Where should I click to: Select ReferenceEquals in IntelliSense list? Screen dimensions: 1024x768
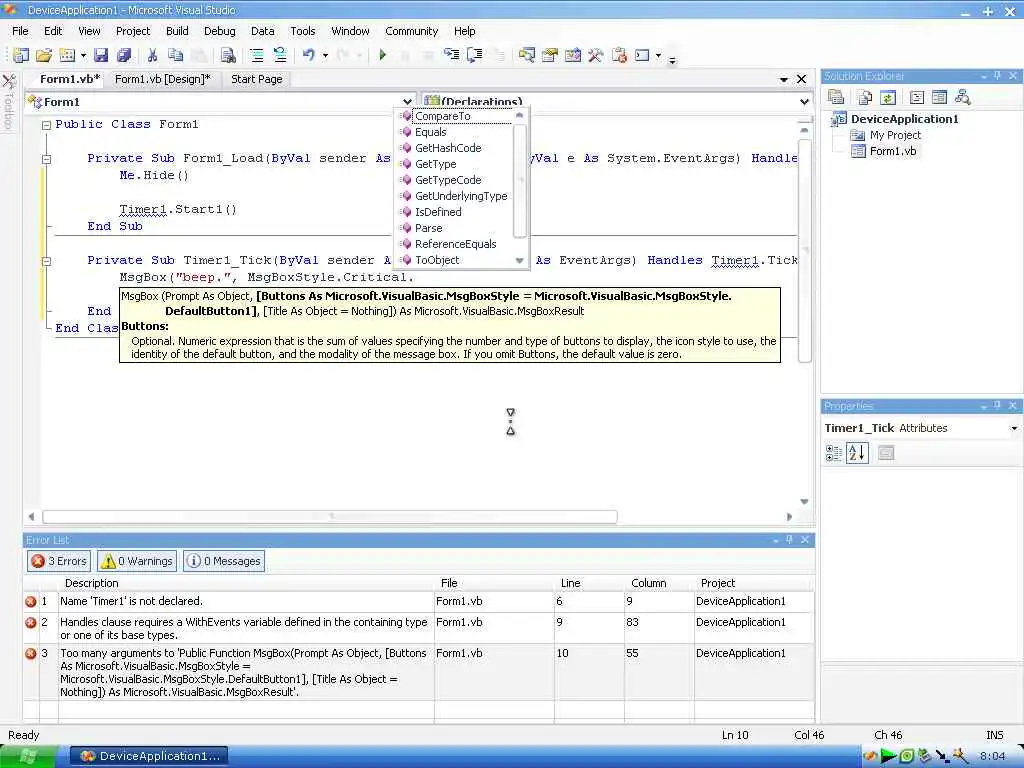(x=455, y=244)
